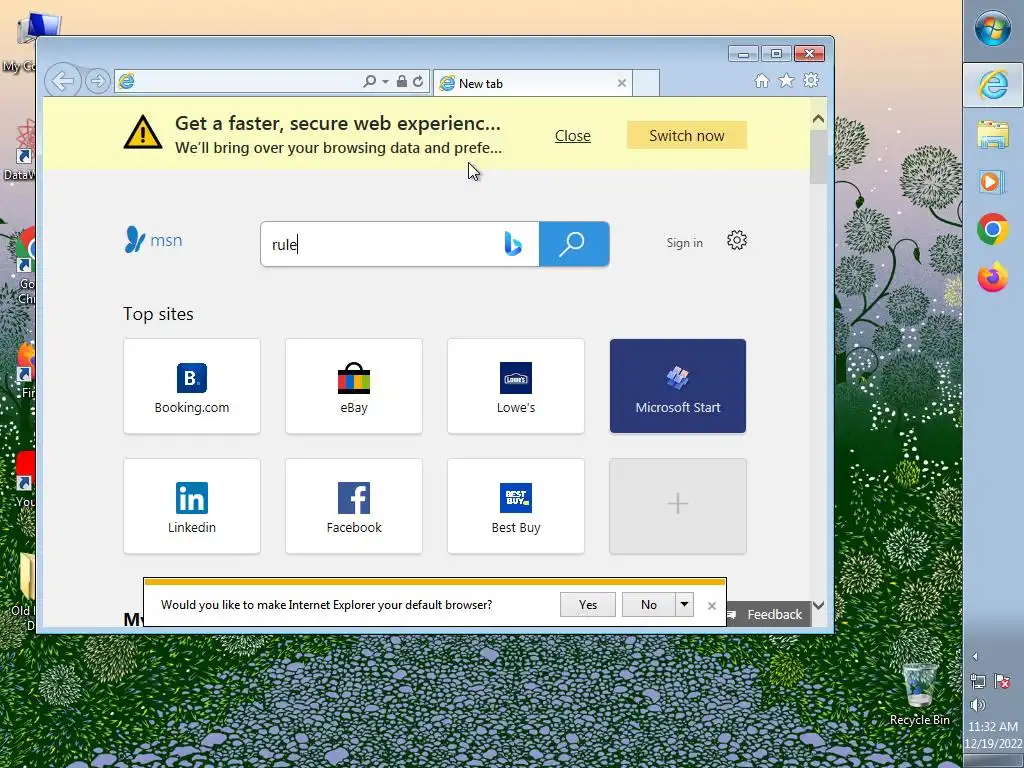Open the Booking.com top site tile

pos(192,386)
